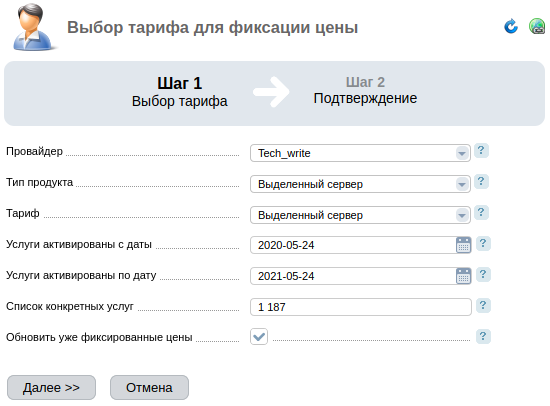Click help icon next to end date field
The width and height of the screenshot is (550, 406).
click(483, 274)
